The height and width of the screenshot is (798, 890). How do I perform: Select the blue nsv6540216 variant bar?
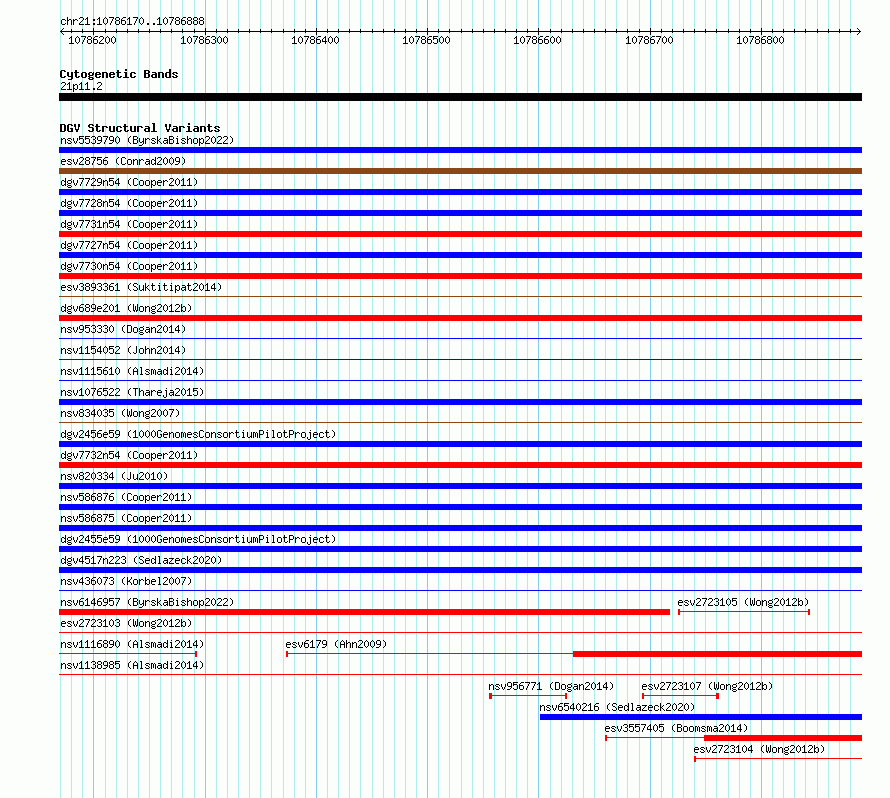pyautogui.click(x=701, y=717)
